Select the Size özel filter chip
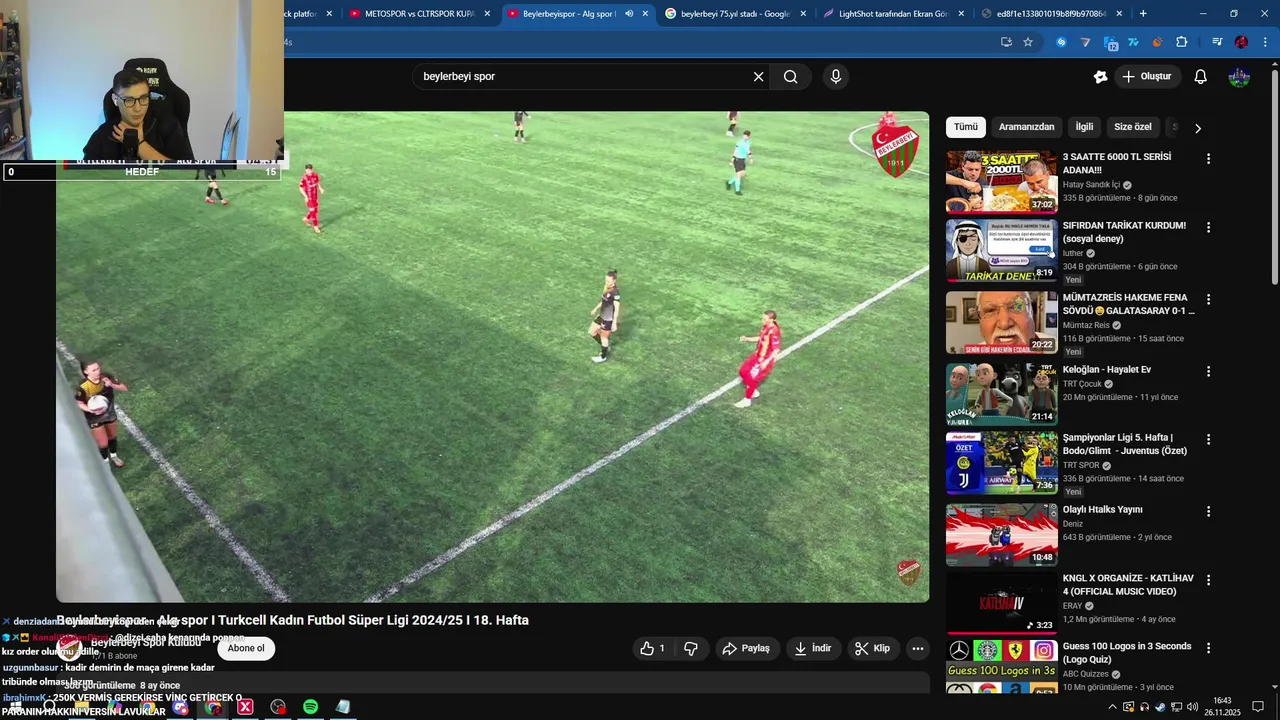 [1133, 127]
